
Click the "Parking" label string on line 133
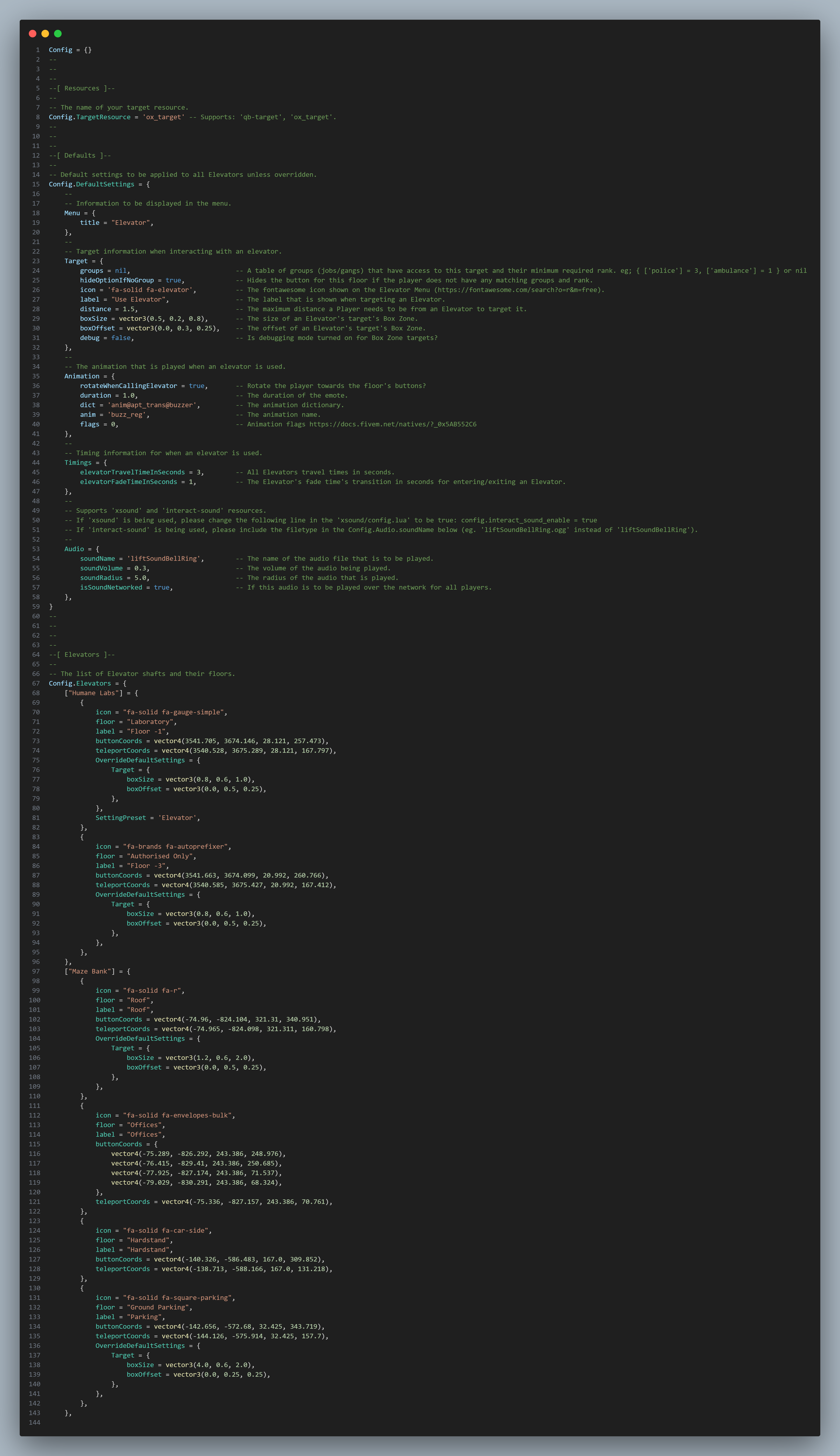point(144,1317)
